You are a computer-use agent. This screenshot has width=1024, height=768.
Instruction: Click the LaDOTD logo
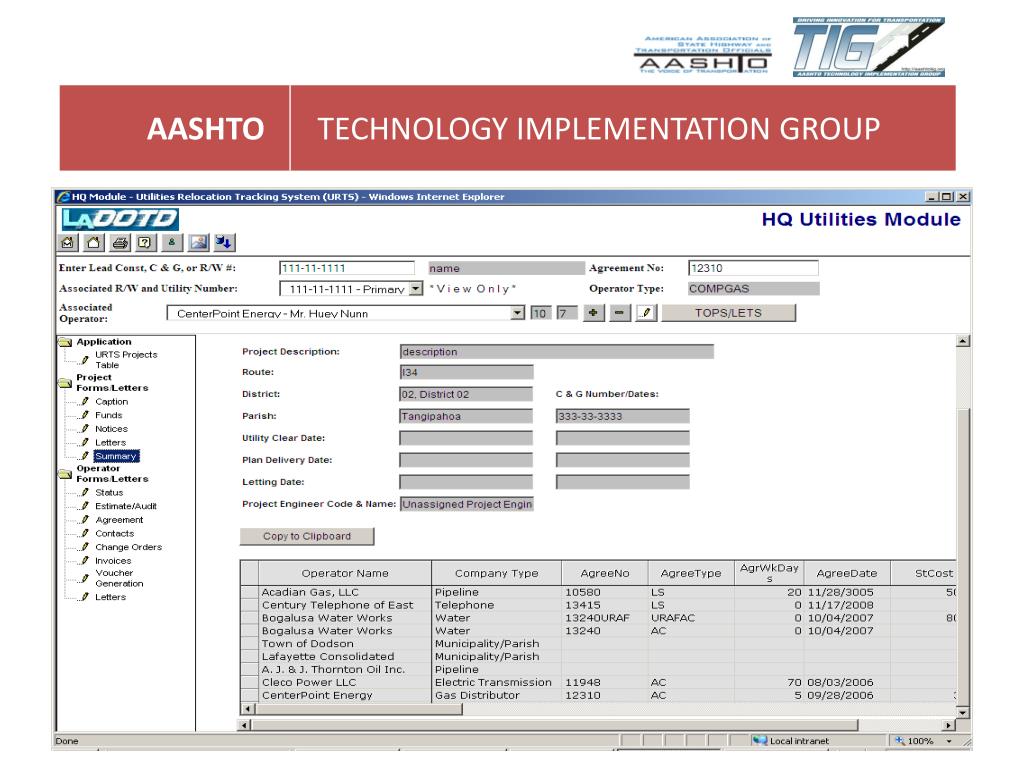(120, 219)
